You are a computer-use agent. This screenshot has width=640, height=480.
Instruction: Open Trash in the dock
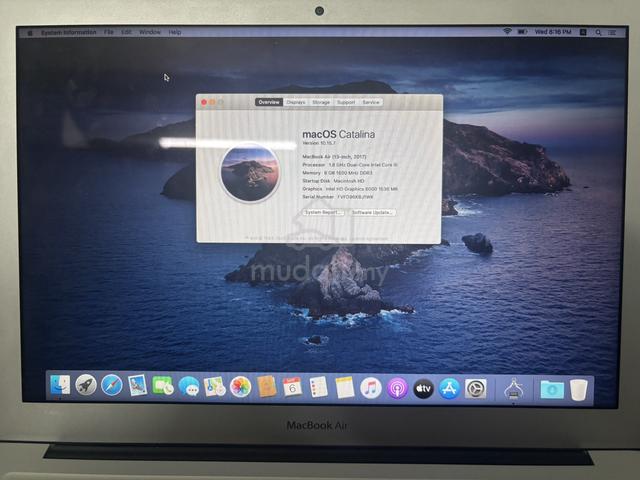579,390
